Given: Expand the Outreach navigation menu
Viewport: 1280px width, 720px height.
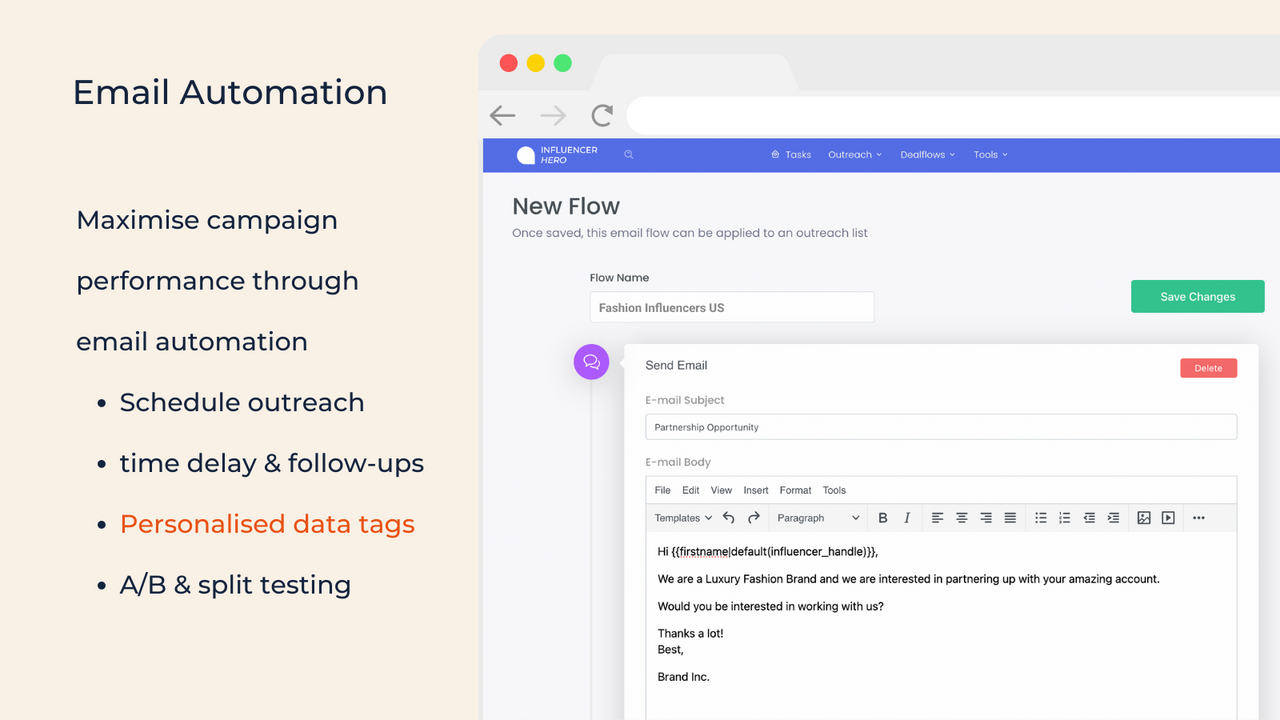Looking at the screenshot, I should tap(854, 155).
